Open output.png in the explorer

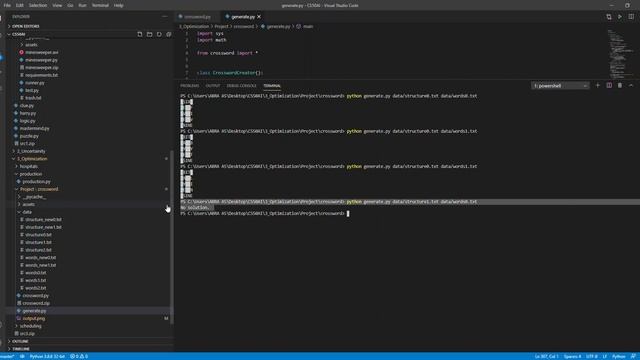pos(33,318)
